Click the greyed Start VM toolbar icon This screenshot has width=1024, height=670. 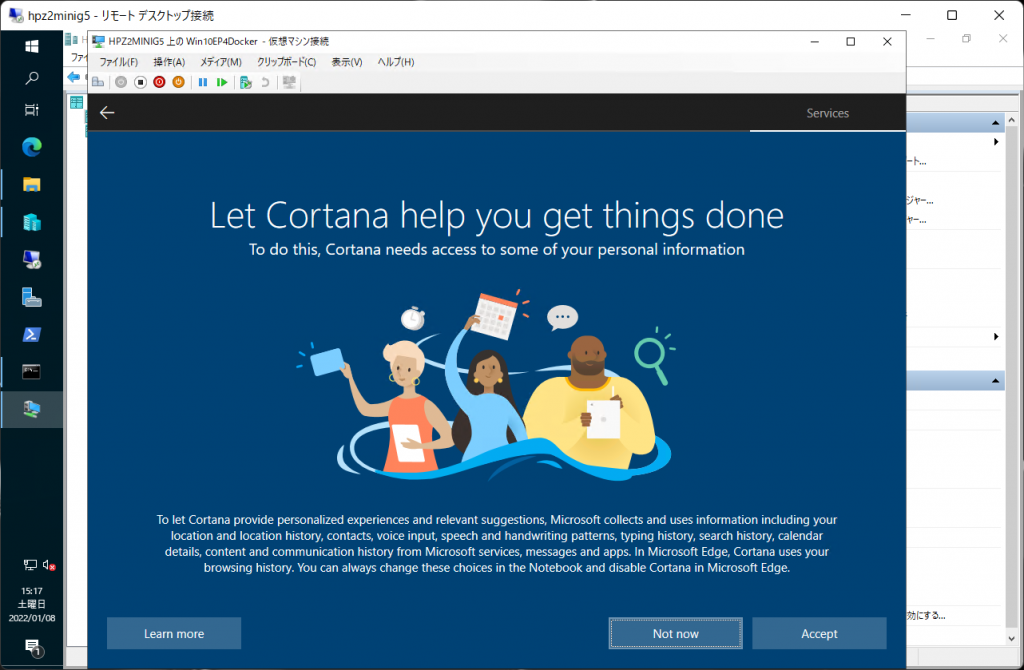click(121, 82)
